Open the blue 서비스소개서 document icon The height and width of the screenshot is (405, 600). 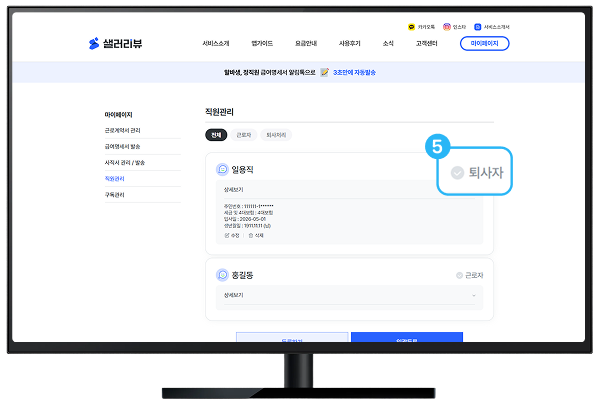(478, 27)
